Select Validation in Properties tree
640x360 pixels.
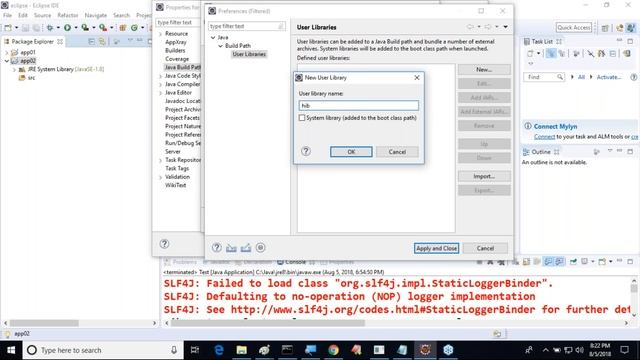177,177
